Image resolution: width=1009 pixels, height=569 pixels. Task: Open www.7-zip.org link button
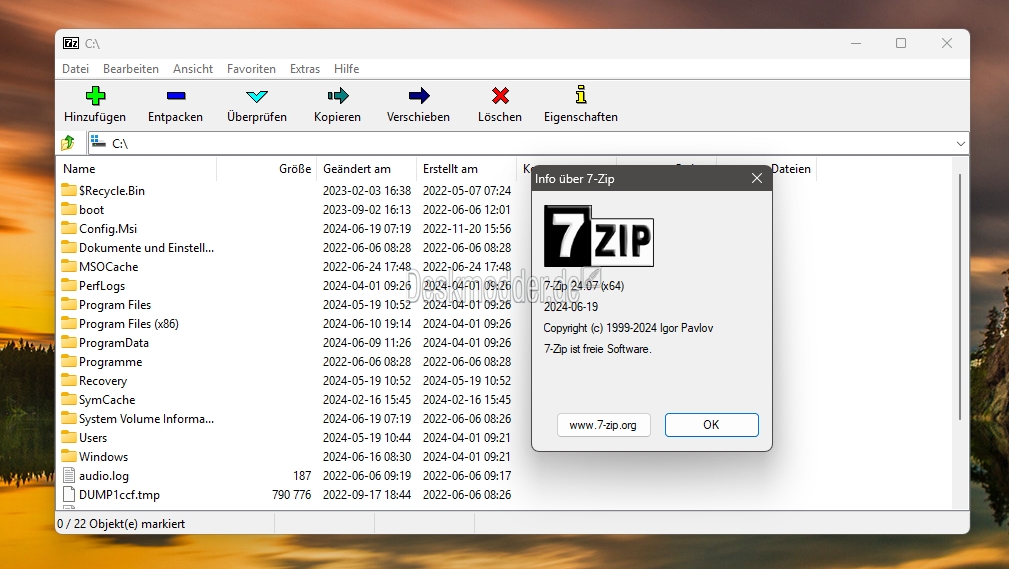pyautogui.click(x=603, y=425)
